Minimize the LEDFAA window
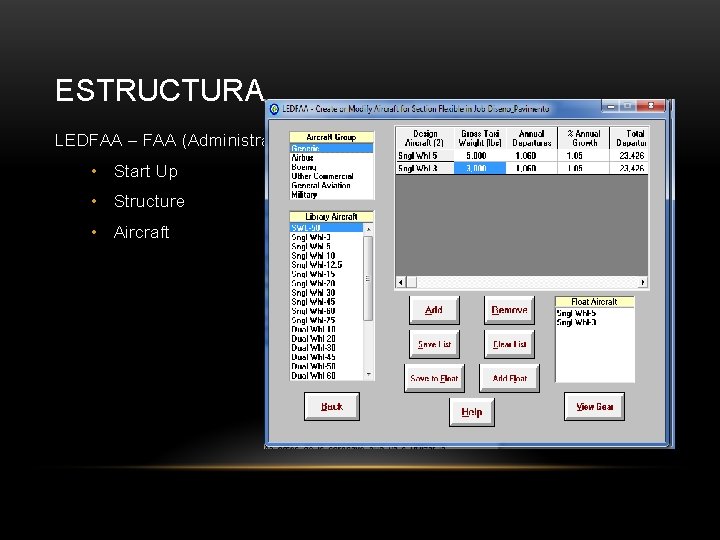 [x=611, y=107]
